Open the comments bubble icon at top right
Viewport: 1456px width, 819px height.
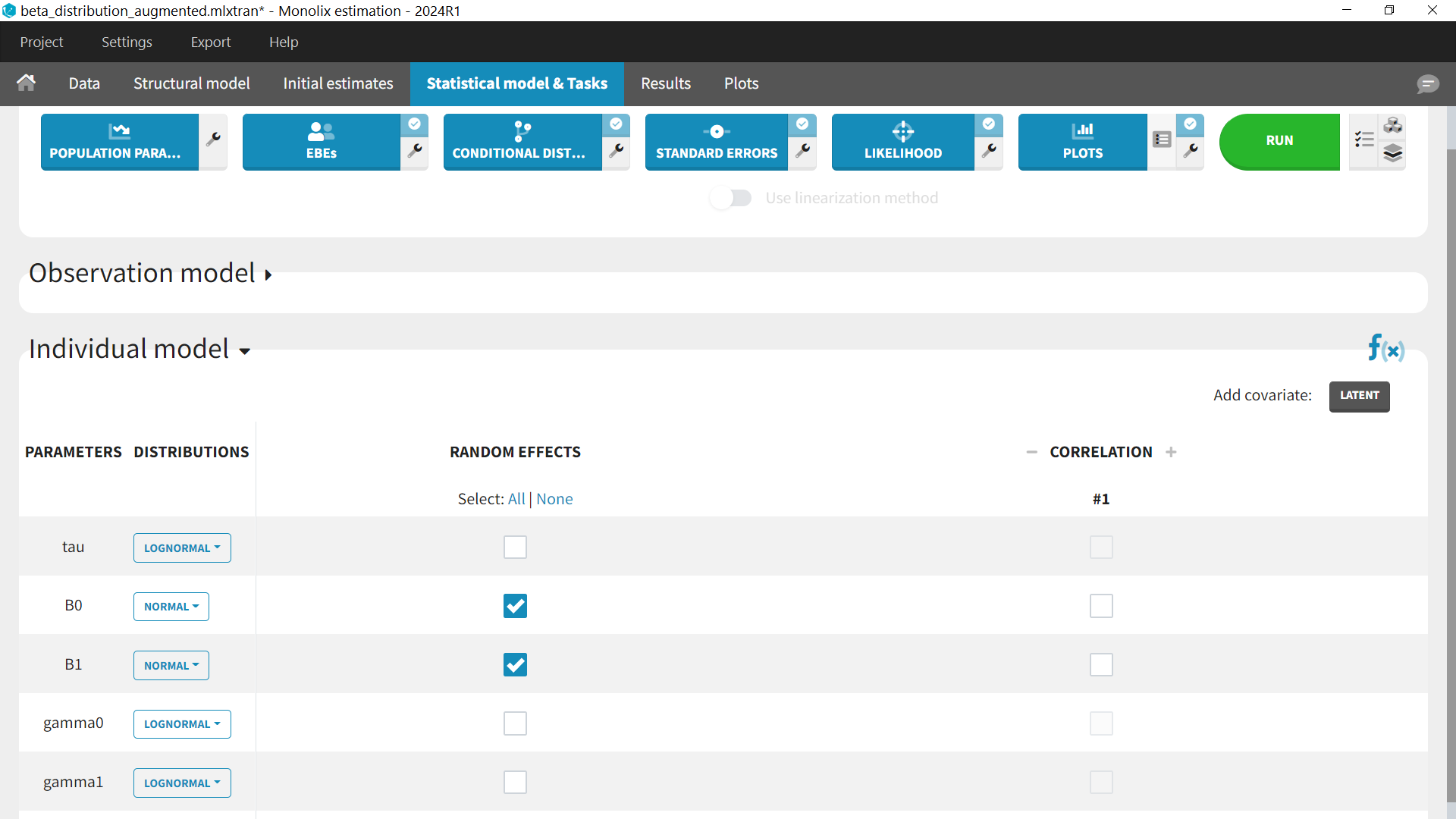click(1427, 83)
